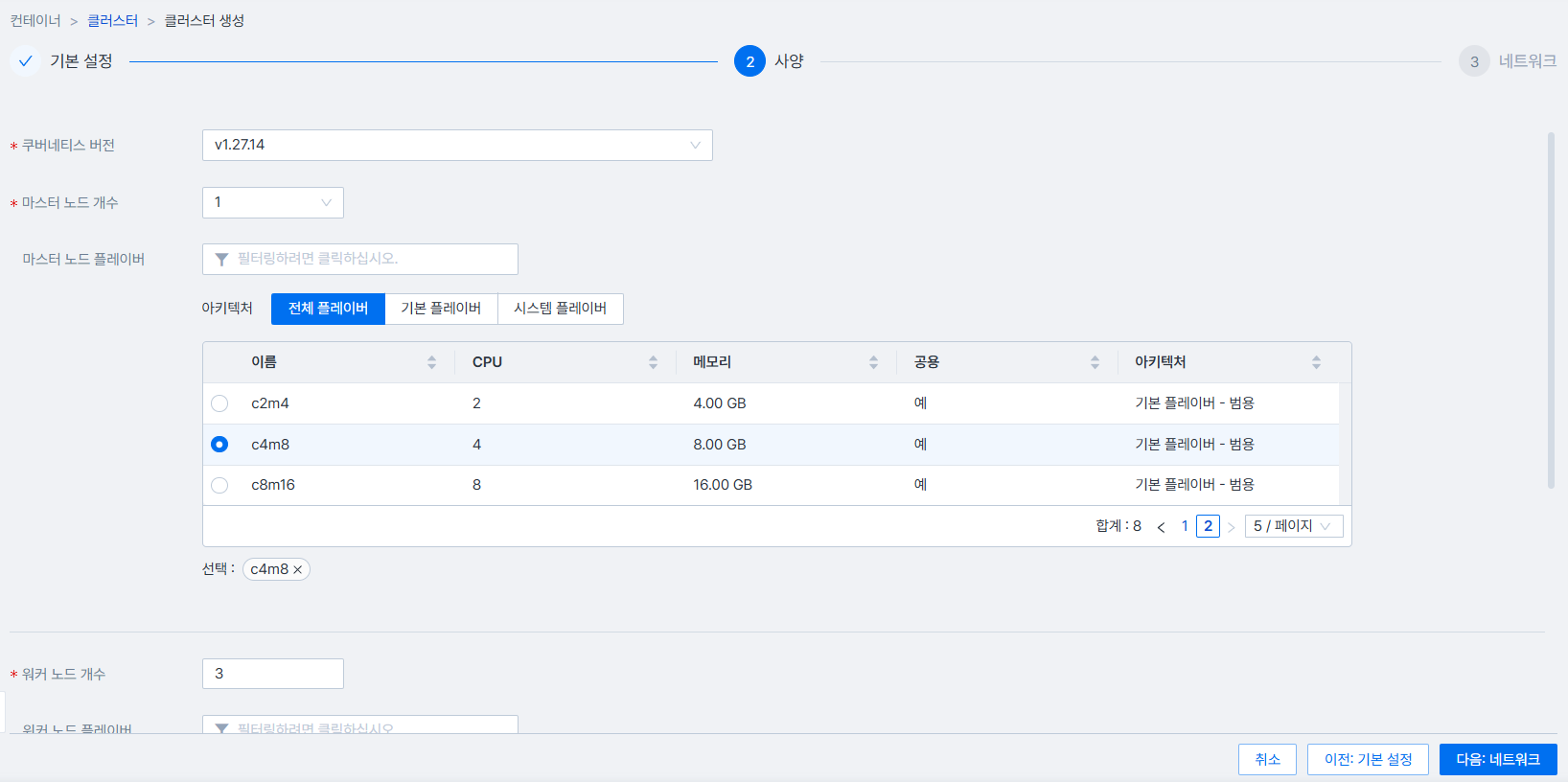Choose the c8m16 flavor radio button

point(219,485)
